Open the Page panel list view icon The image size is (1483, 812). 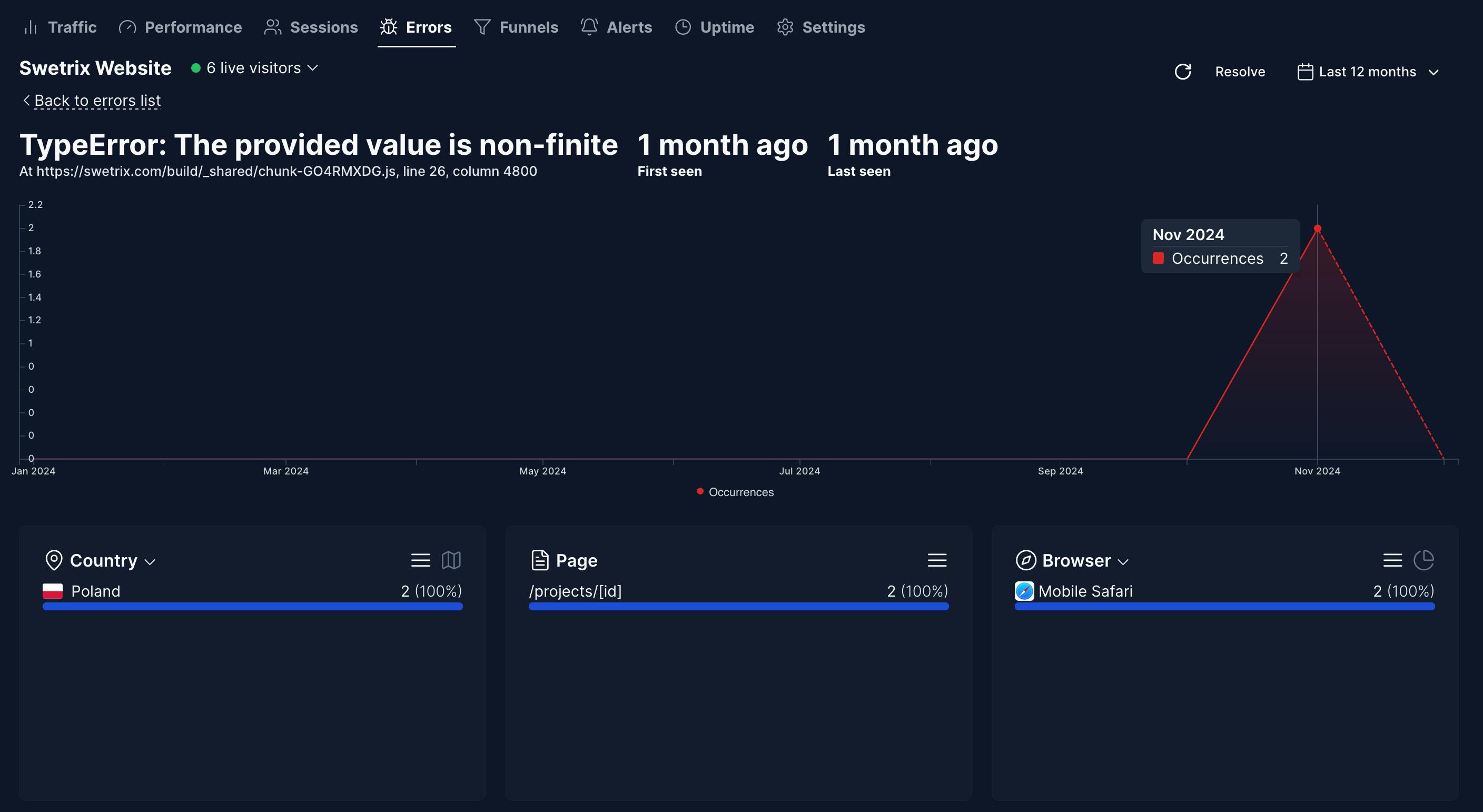[x=937, y=560]
